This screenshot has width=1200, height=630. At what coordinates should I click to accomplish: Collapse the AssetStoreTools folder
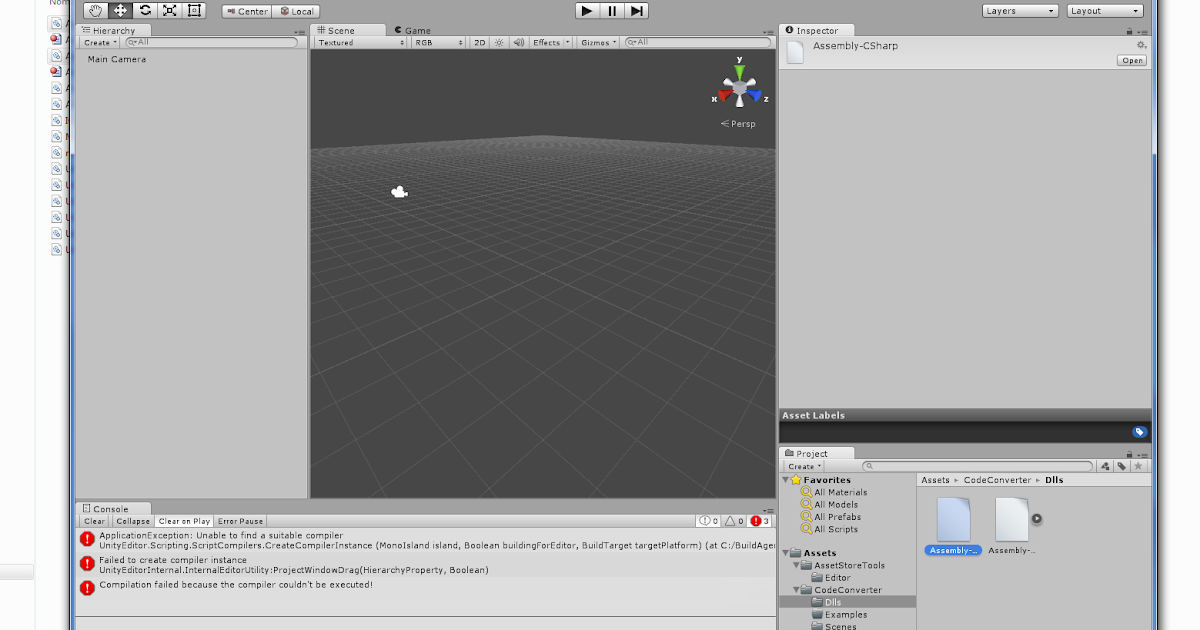coord(796,565)
